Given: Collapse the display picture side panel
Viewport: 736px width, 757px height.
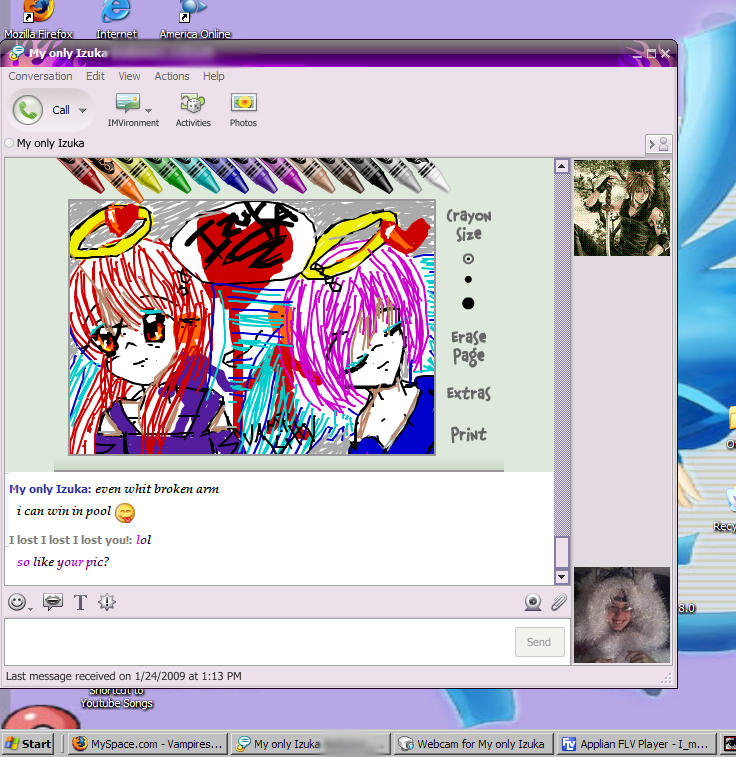Looking at the screenshot, I should click(658, 144).
